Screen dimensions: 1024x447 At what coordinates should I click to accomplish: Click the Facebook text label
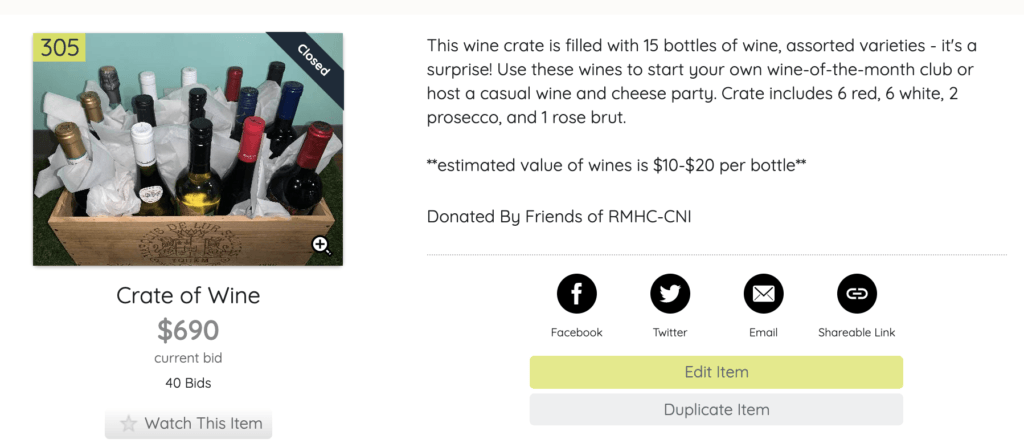click(x=577, y=333)
